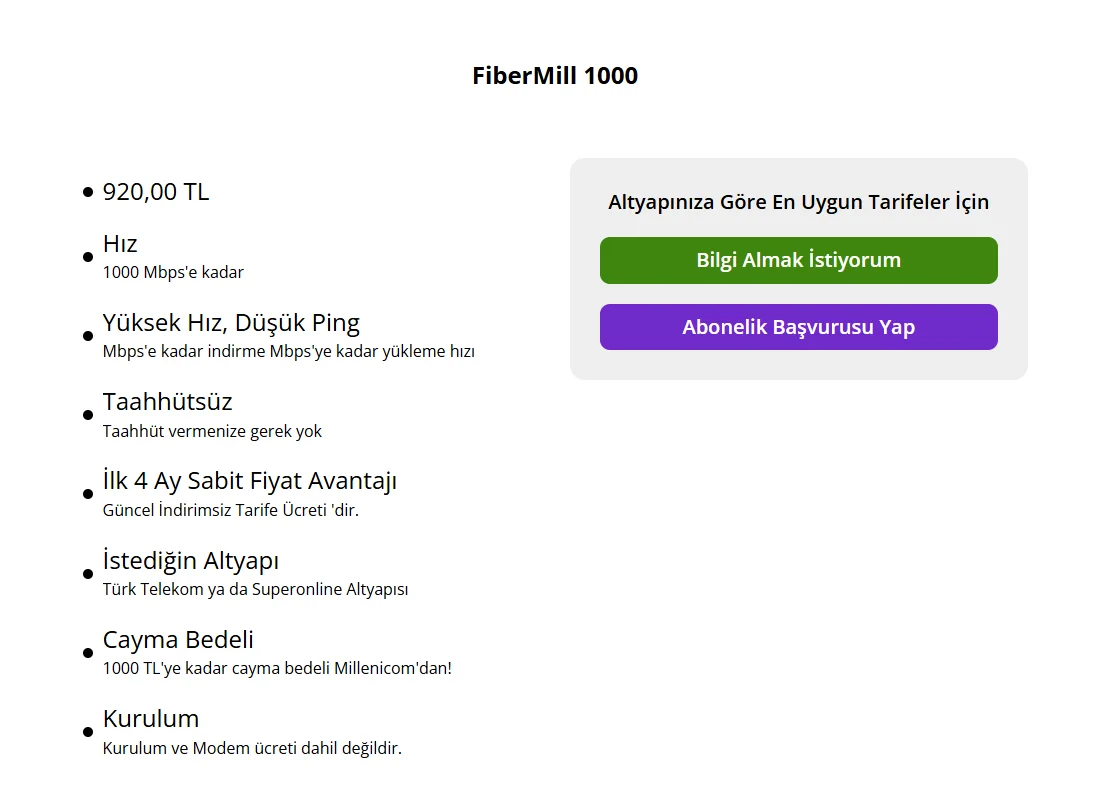Click the bullet point beside 920,00 TL
The width and height of the screenshot is (1101, 787).
tap(88, 192)
